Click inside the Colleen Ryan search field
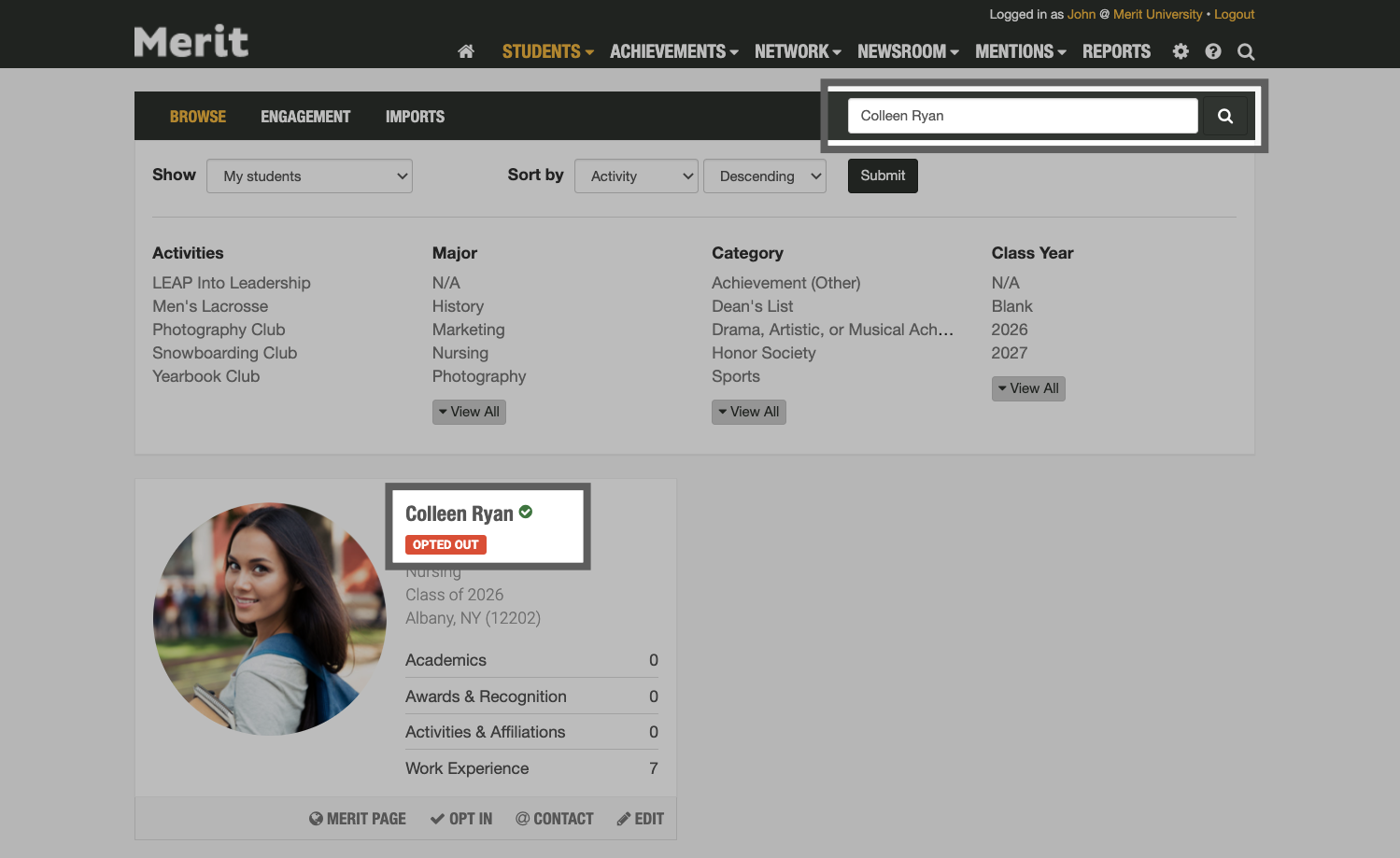 click(1022, 115)
